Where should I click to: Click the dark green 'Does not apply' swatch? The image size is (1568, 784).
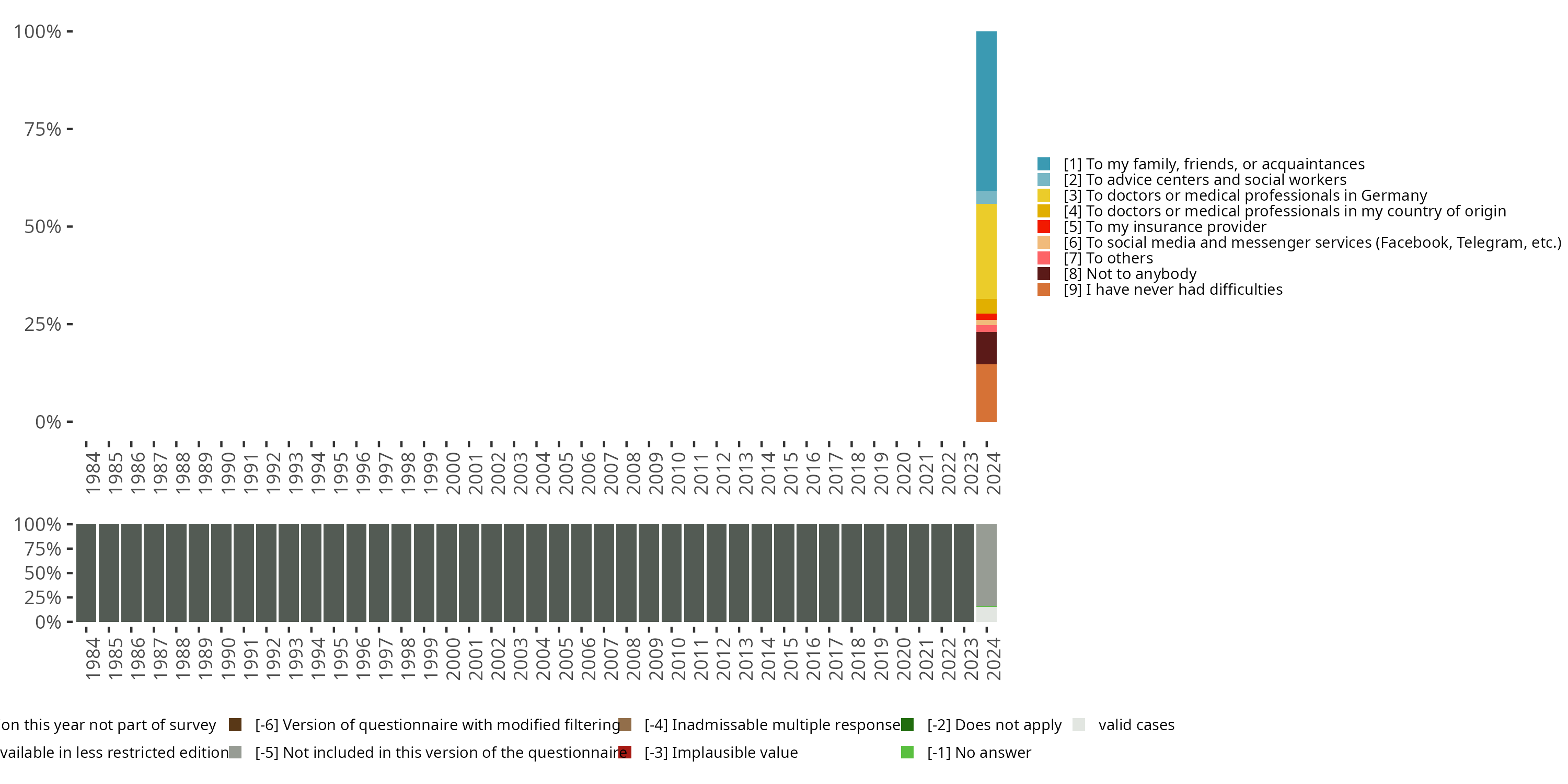coord(907,724)
